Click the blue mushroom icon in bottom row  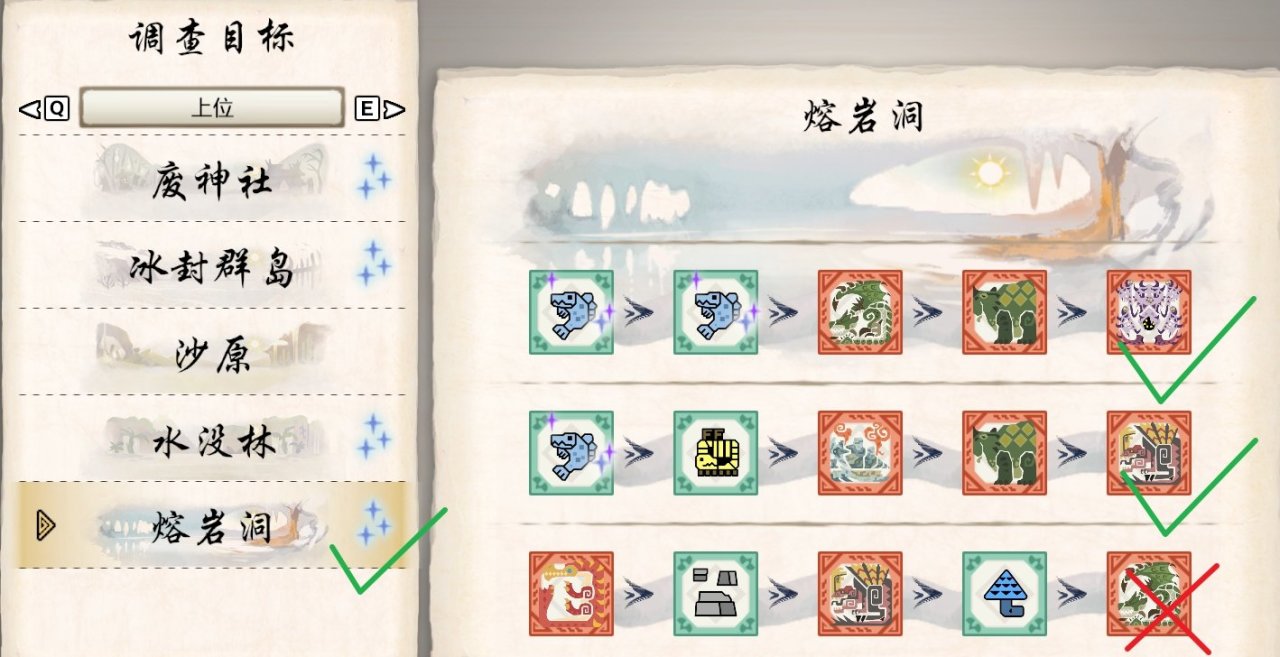[1005, 594]
